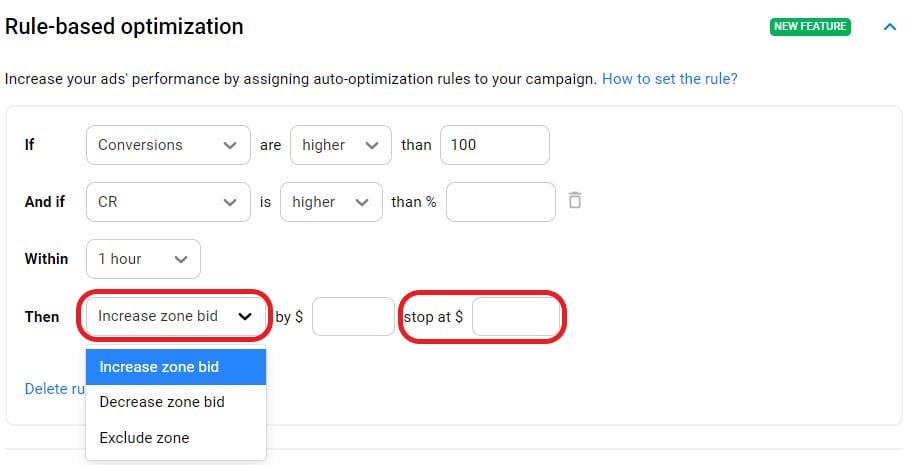913x465 pixels.
Task: Open the first 'higher' comparison dropdown
Action: tap(340, 145)
